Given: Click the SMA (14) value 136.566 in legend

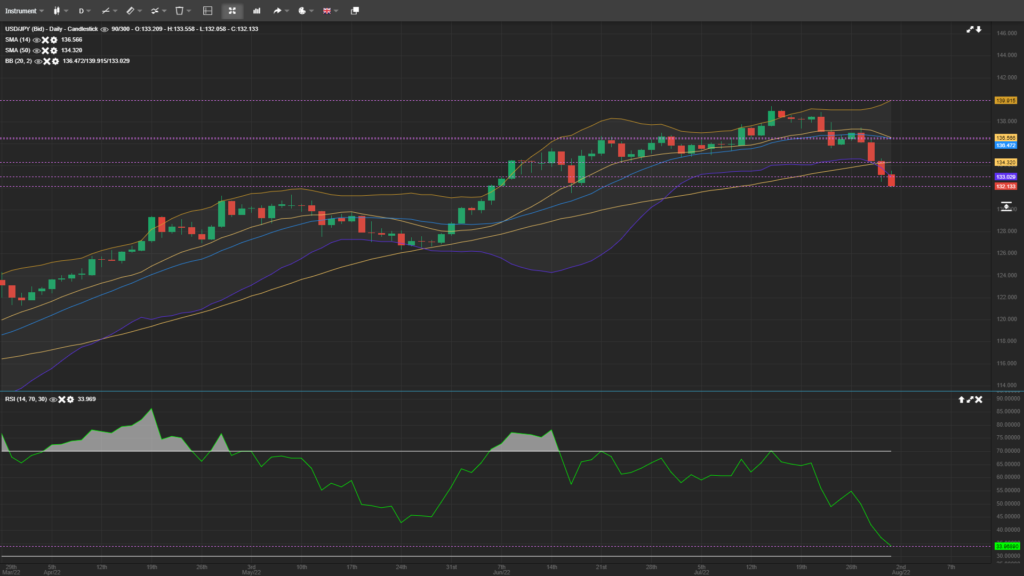Looking at the screenshot, I should (72, 40).
